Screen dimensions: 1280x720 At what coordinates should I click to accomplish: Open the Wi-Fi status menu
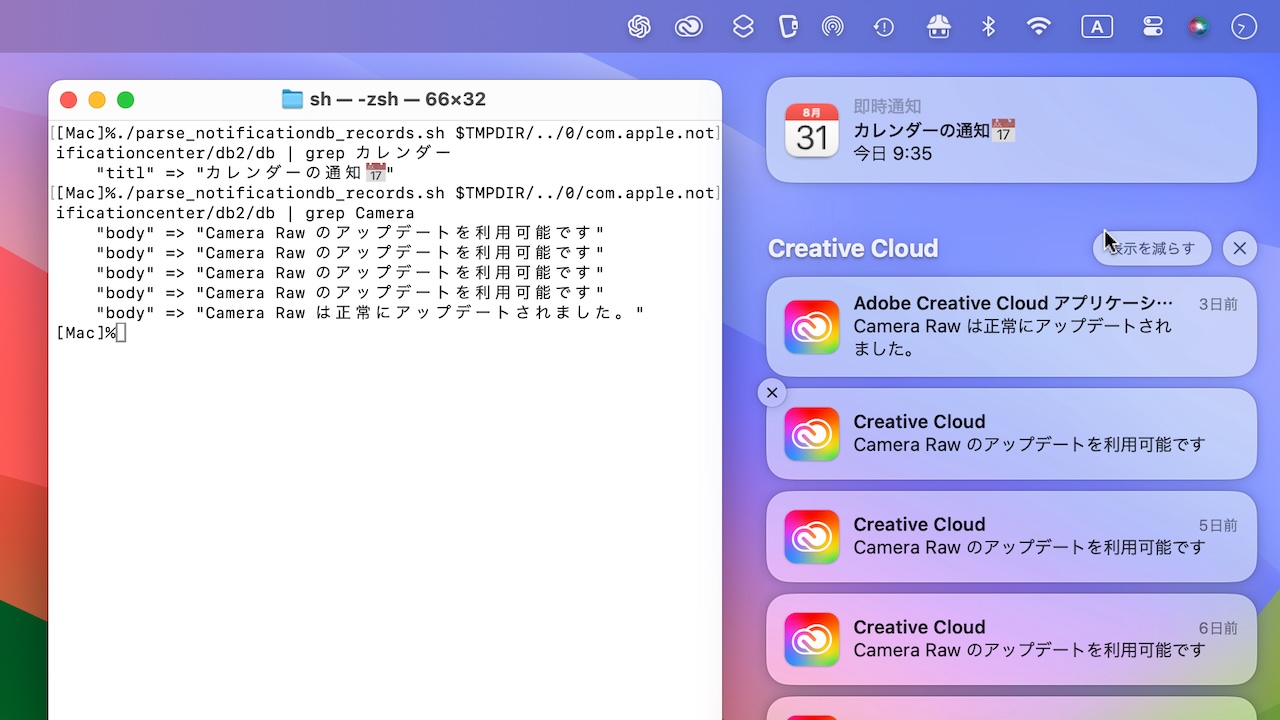[1039, 27]
